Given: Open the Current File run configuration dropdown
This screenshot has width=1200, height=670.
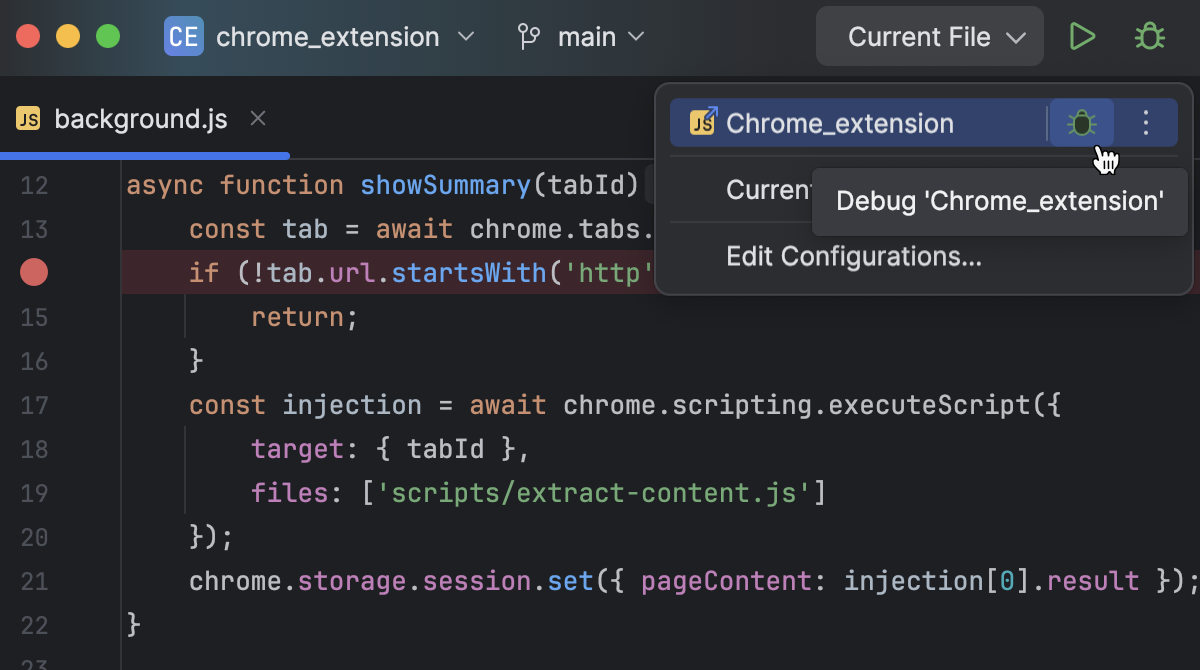Looking at the screenshot, I should (x=929, y=36).
